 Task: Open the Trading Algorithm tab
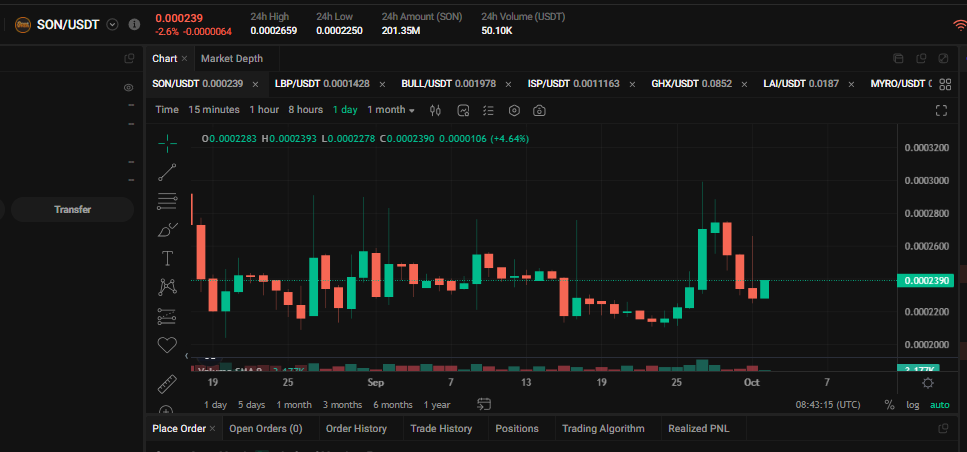[603, 429]
